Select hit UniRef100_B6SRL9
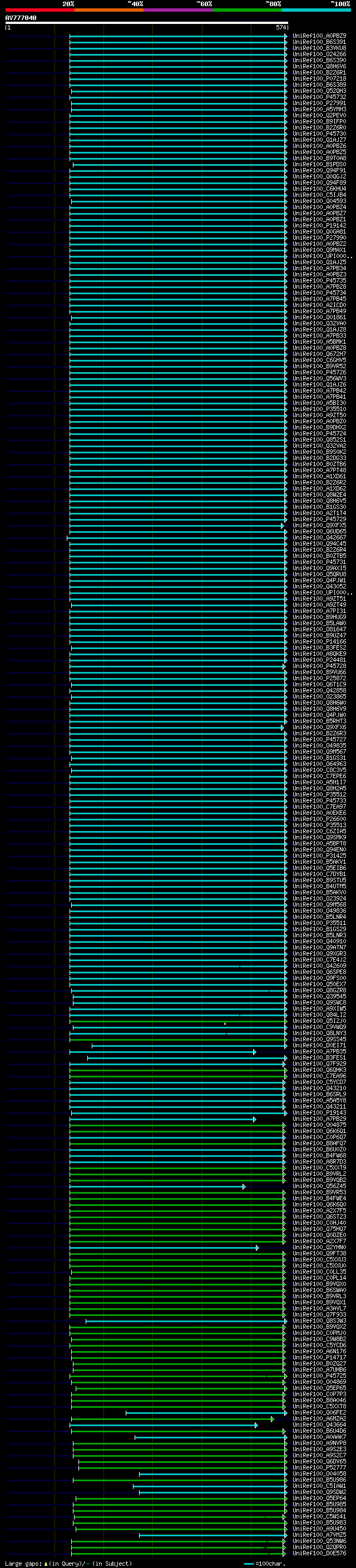356x1568 pixels. 319,1094
